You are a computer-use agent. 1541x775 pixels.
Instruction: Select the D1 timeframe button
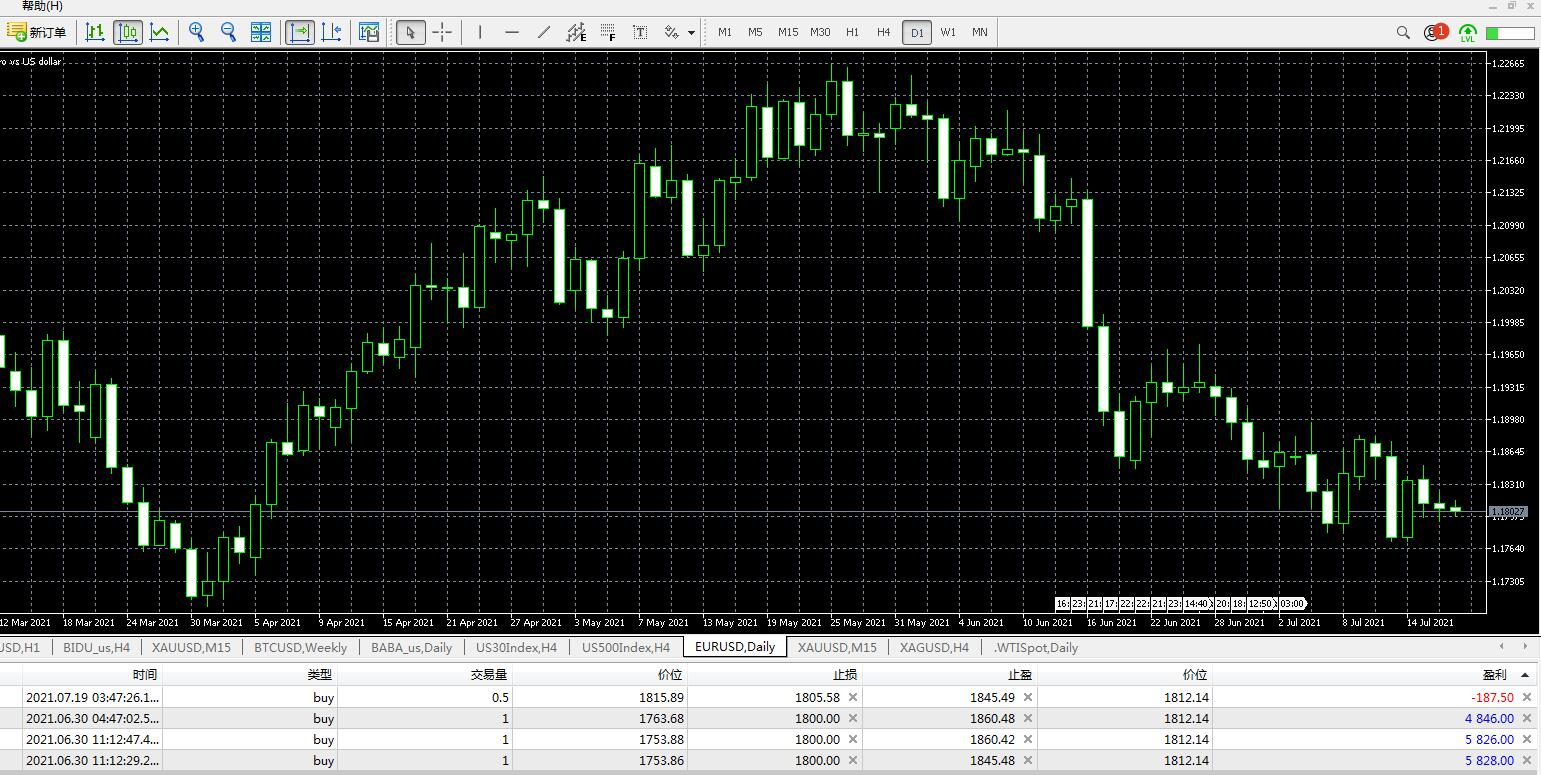pyautogui.click(x=917, y=32)
